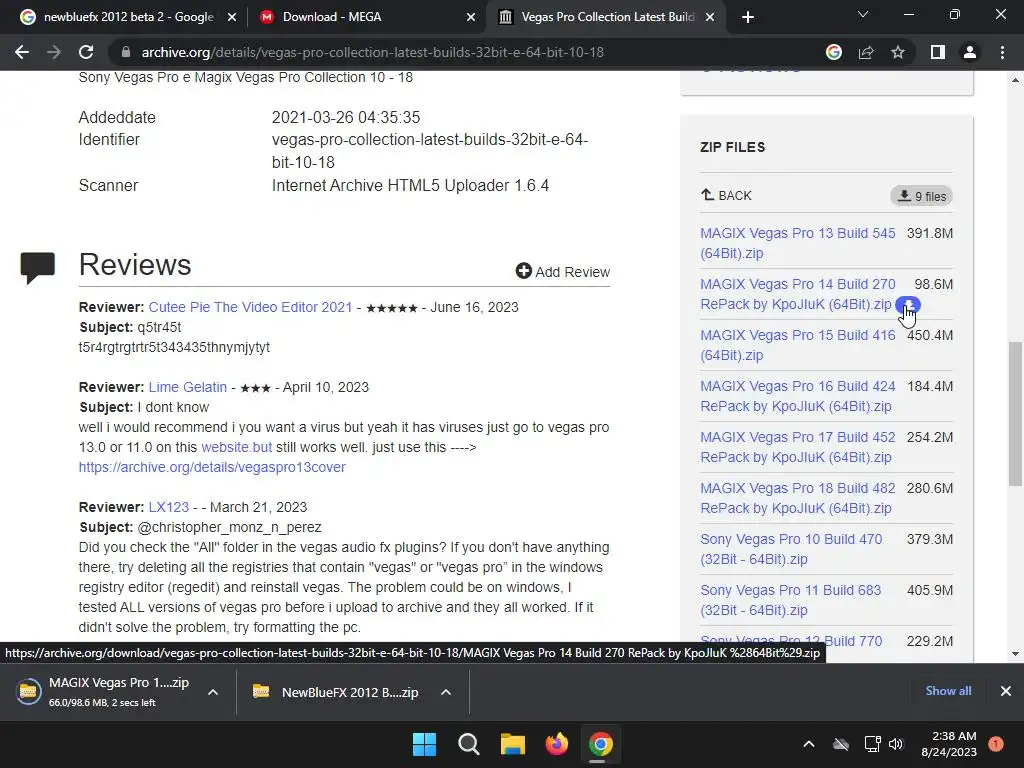Open the volume control in system tray
The width and height of the screenshot is (1024, 768).
[x=896, y=744]
